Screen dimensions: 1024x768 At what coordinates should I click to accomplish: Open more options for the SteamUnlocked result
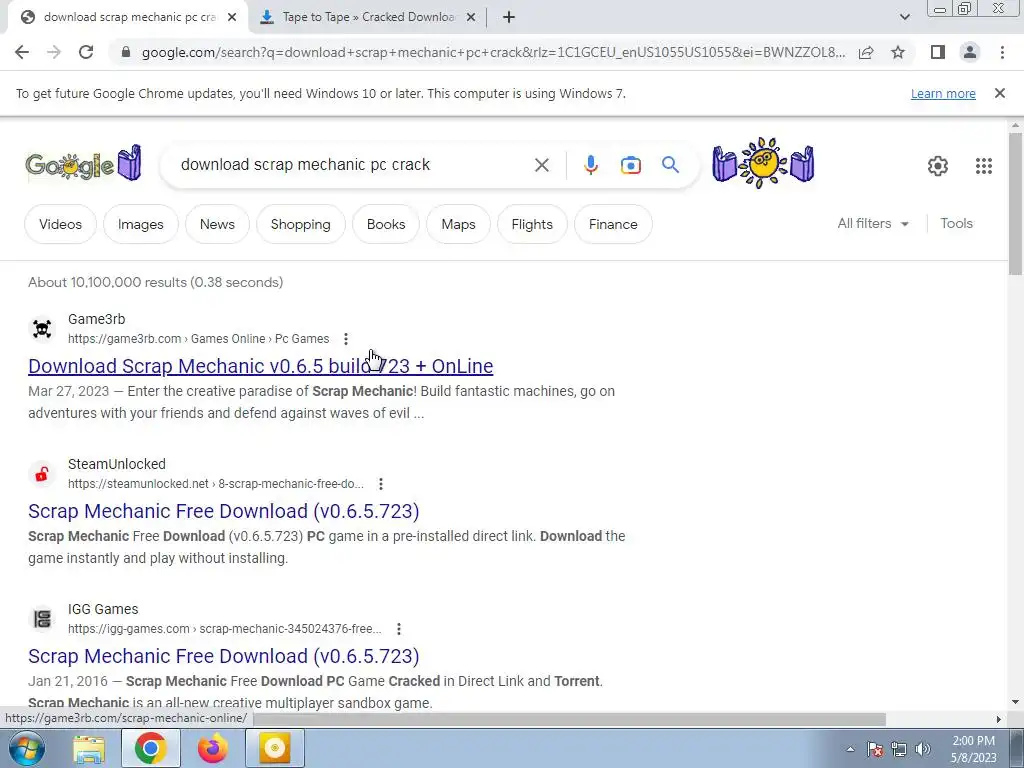[x=381, y=484]
